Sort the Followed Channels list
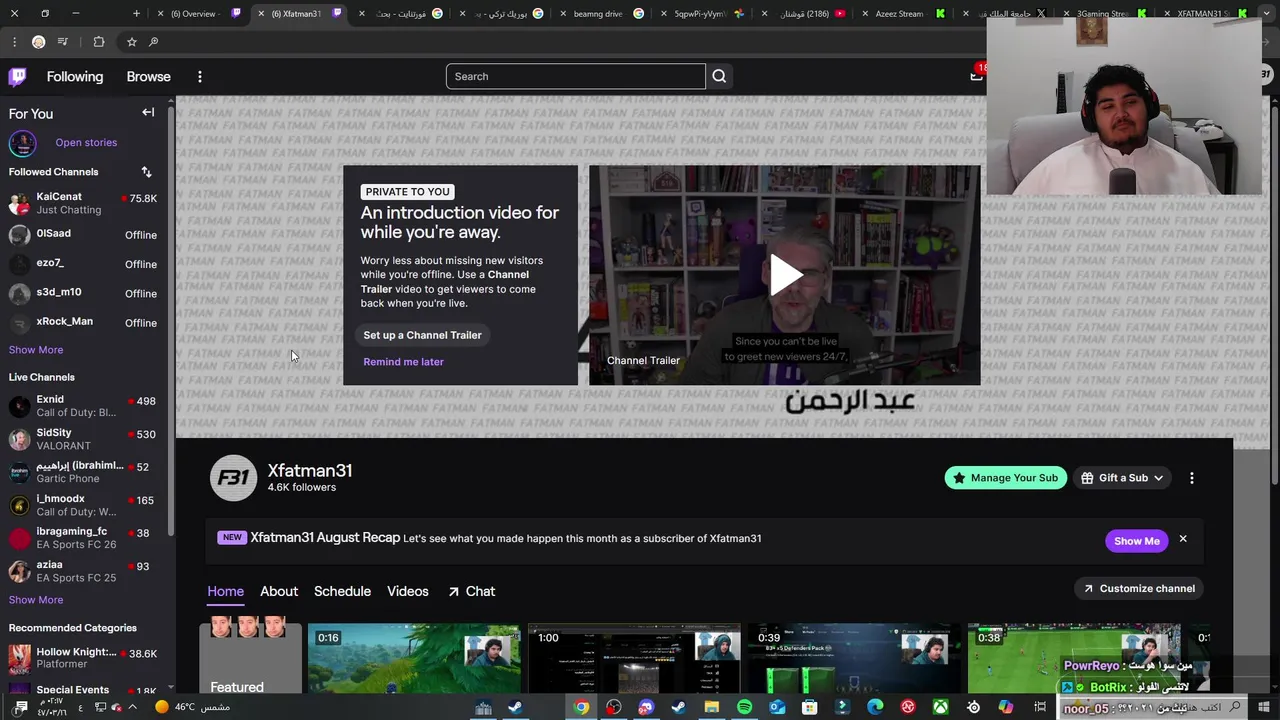 (146, 172)
